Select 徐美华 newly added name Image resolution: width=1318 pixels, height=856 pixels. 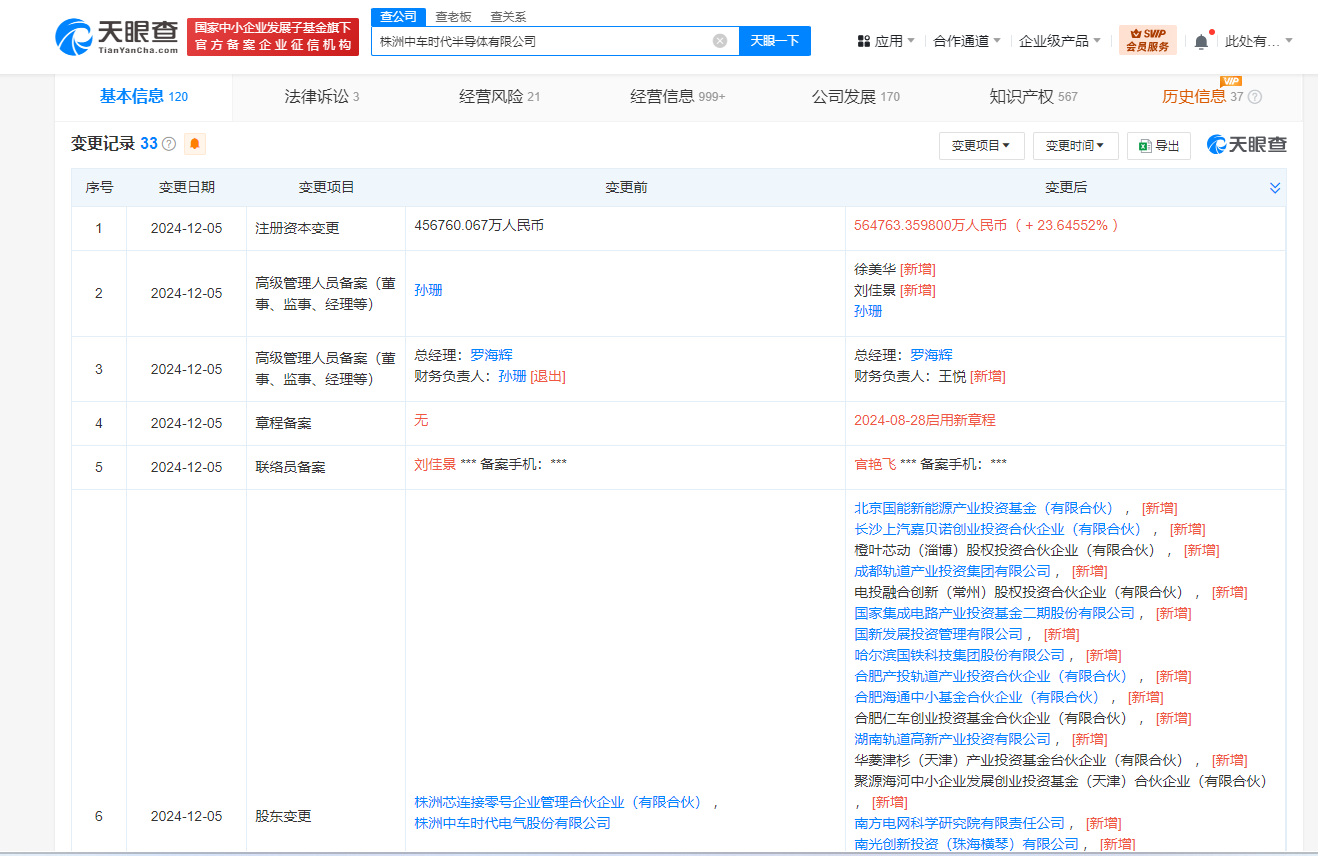click(875, 269)
